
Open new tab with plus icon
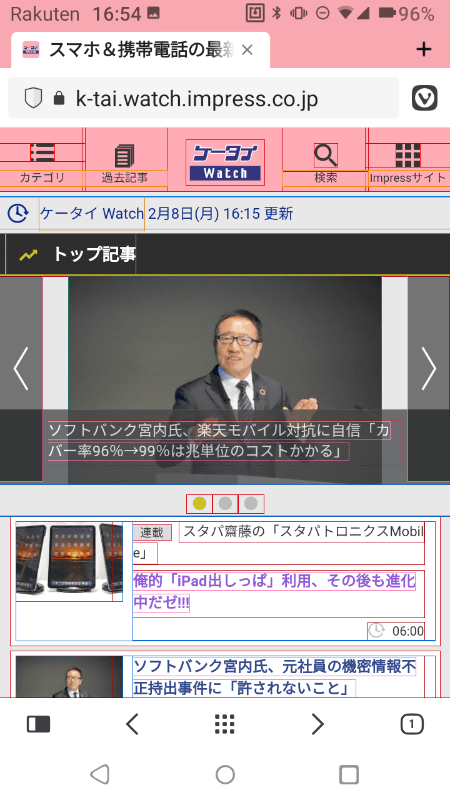[x=423, y=49]
